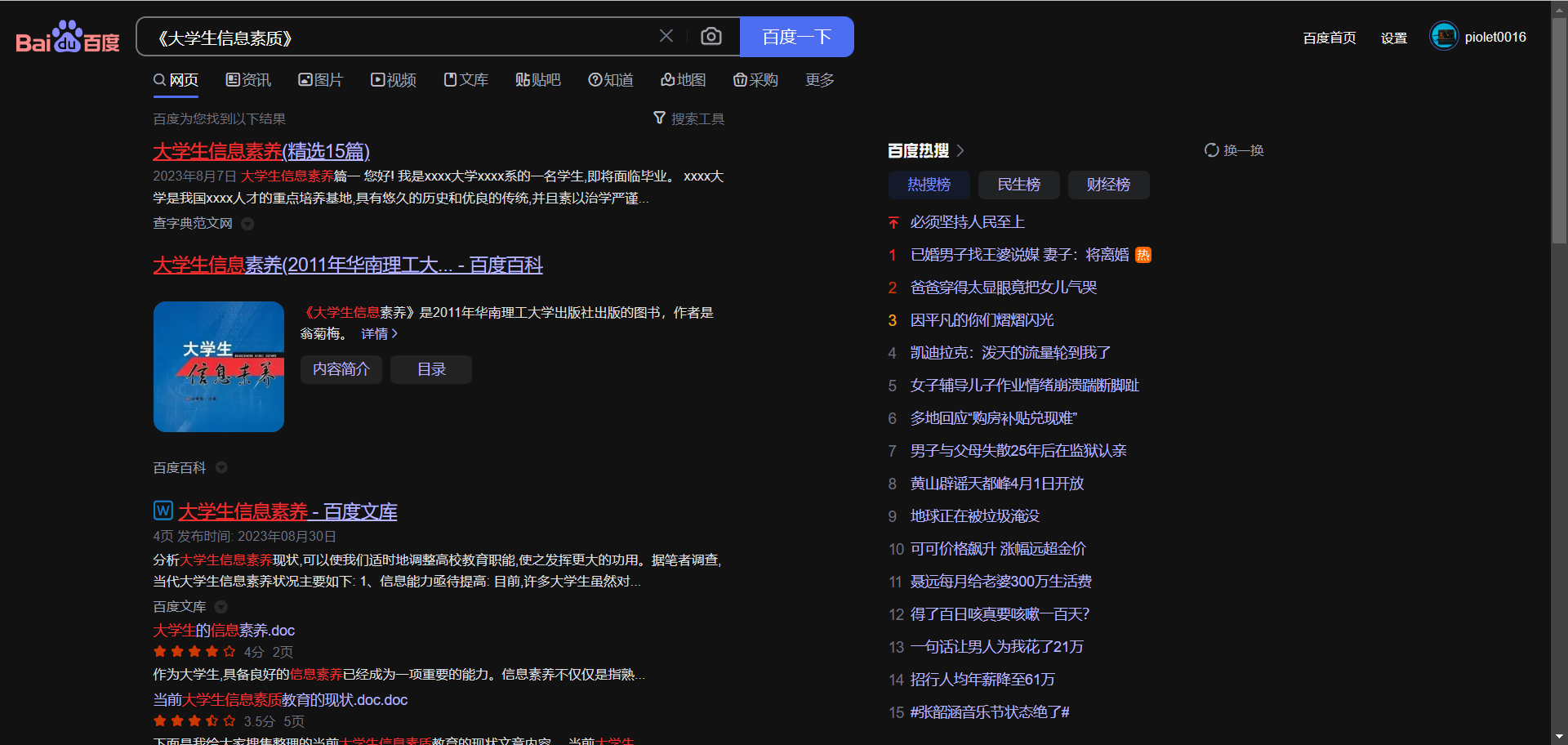Click the piolet0016 username
The height and width of the screenshot is (745, 1568).
[1495, 37]
